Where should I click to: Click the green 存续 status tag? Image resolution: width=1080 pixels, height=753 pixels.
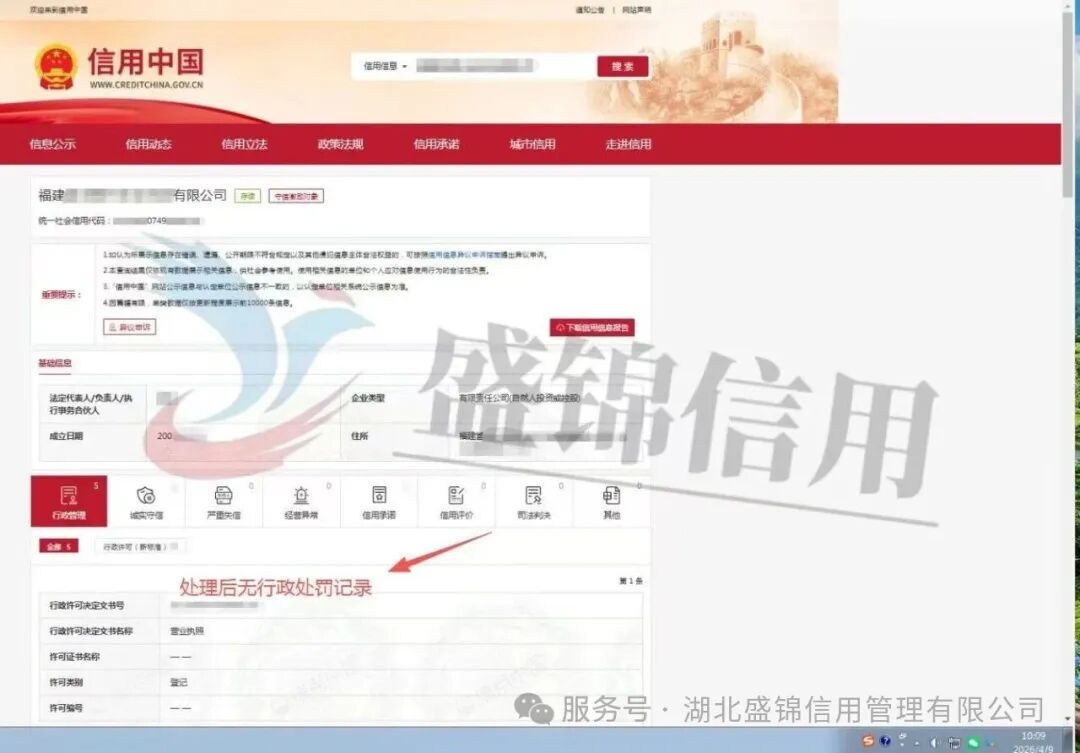(x=247, y=196)
